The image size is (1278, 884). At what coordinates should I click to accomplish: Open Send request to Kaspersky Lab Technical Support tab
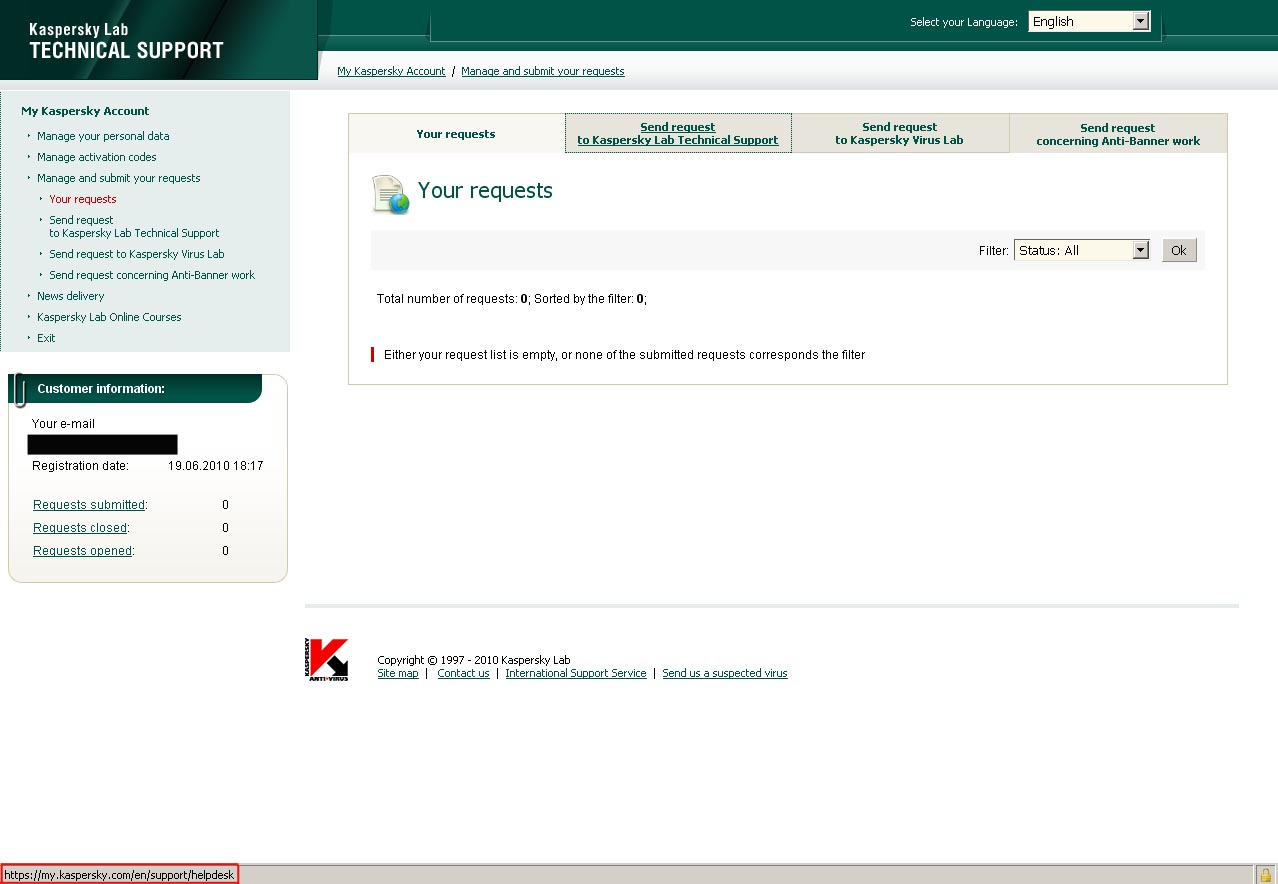click(x=678, y=134)
